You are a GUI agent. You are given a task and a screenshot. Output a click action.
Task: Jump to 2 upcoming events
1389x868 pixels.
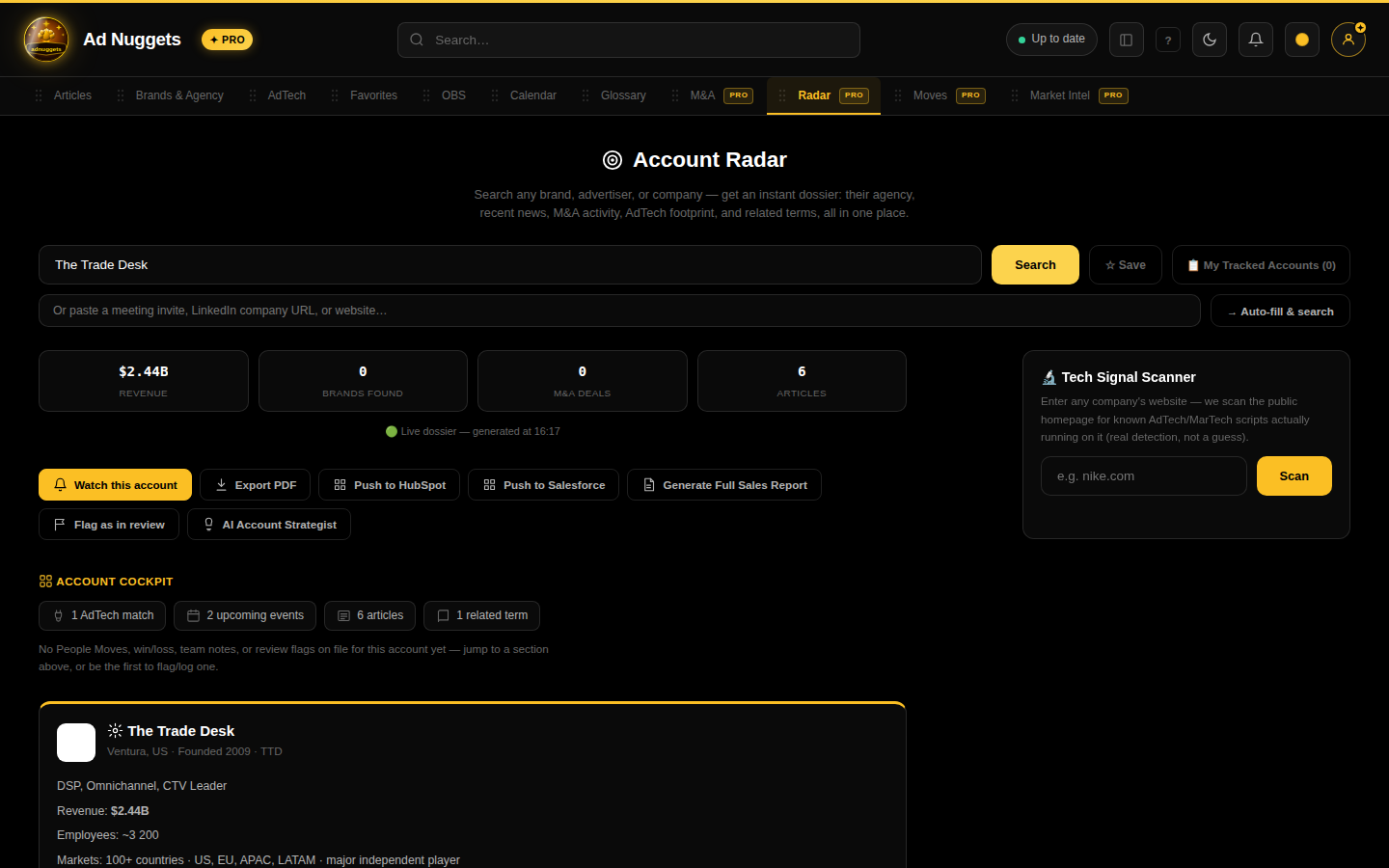(x=245, y=615)
